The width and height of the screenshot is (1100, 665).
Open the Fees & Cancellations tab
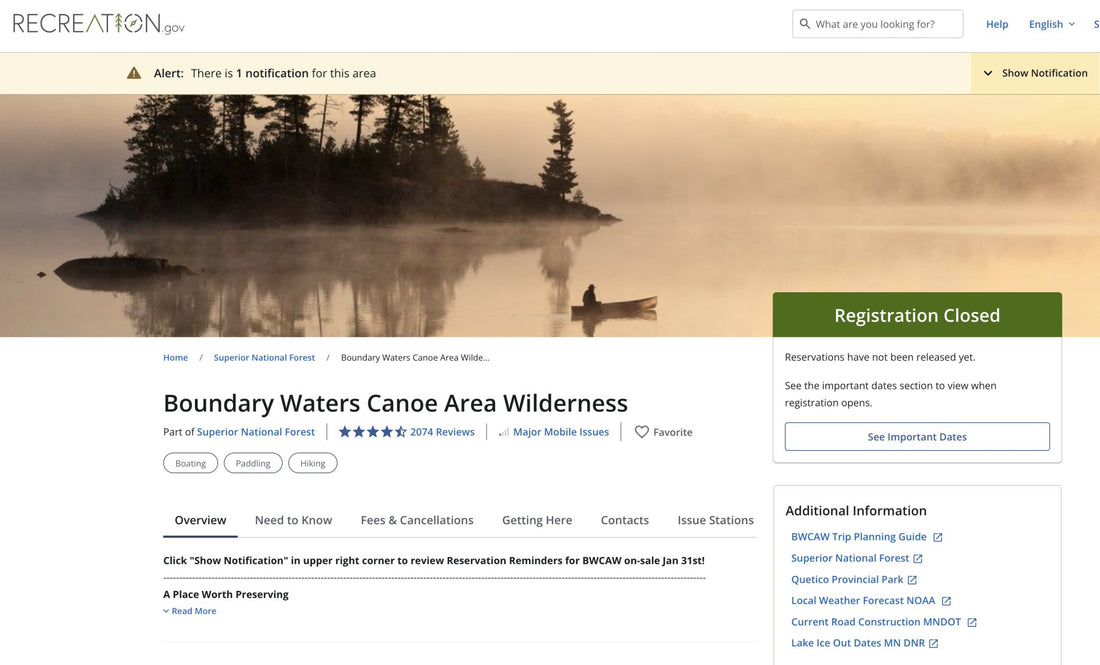pyautogui.click(x=417, y=520)
